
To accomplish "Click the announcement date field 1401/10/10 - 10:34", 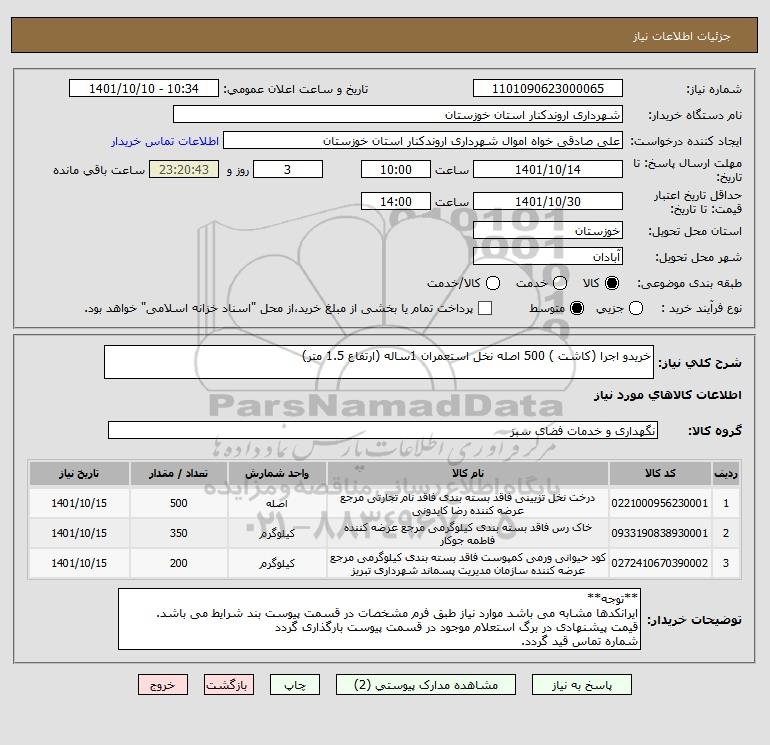I will pyautogui.click(x=144, y=89).
